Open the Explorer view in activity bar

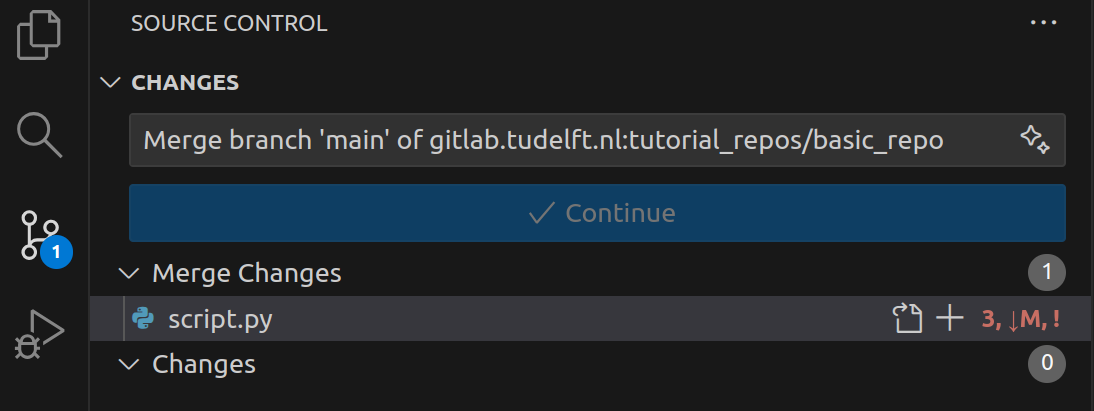(x=41, y=33)
